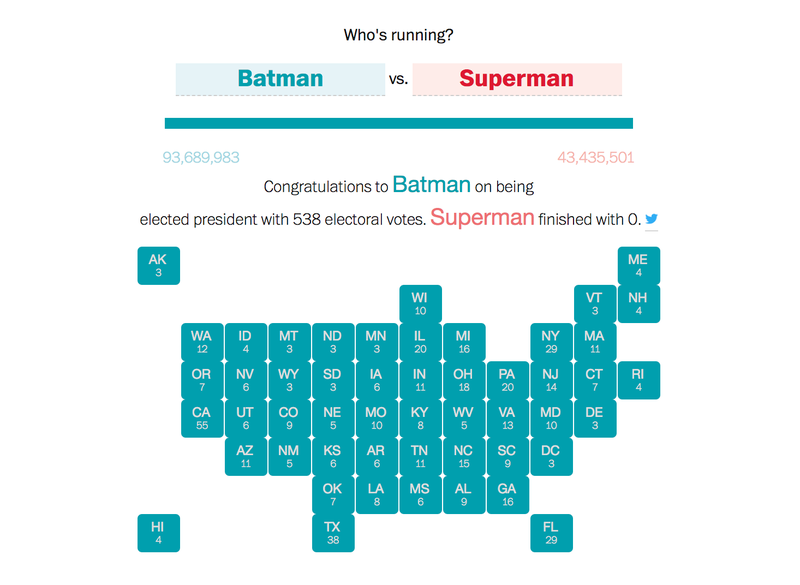800x585 pixels.
Task: Click the Maine ME tile
Action: (x=639, y=266)
